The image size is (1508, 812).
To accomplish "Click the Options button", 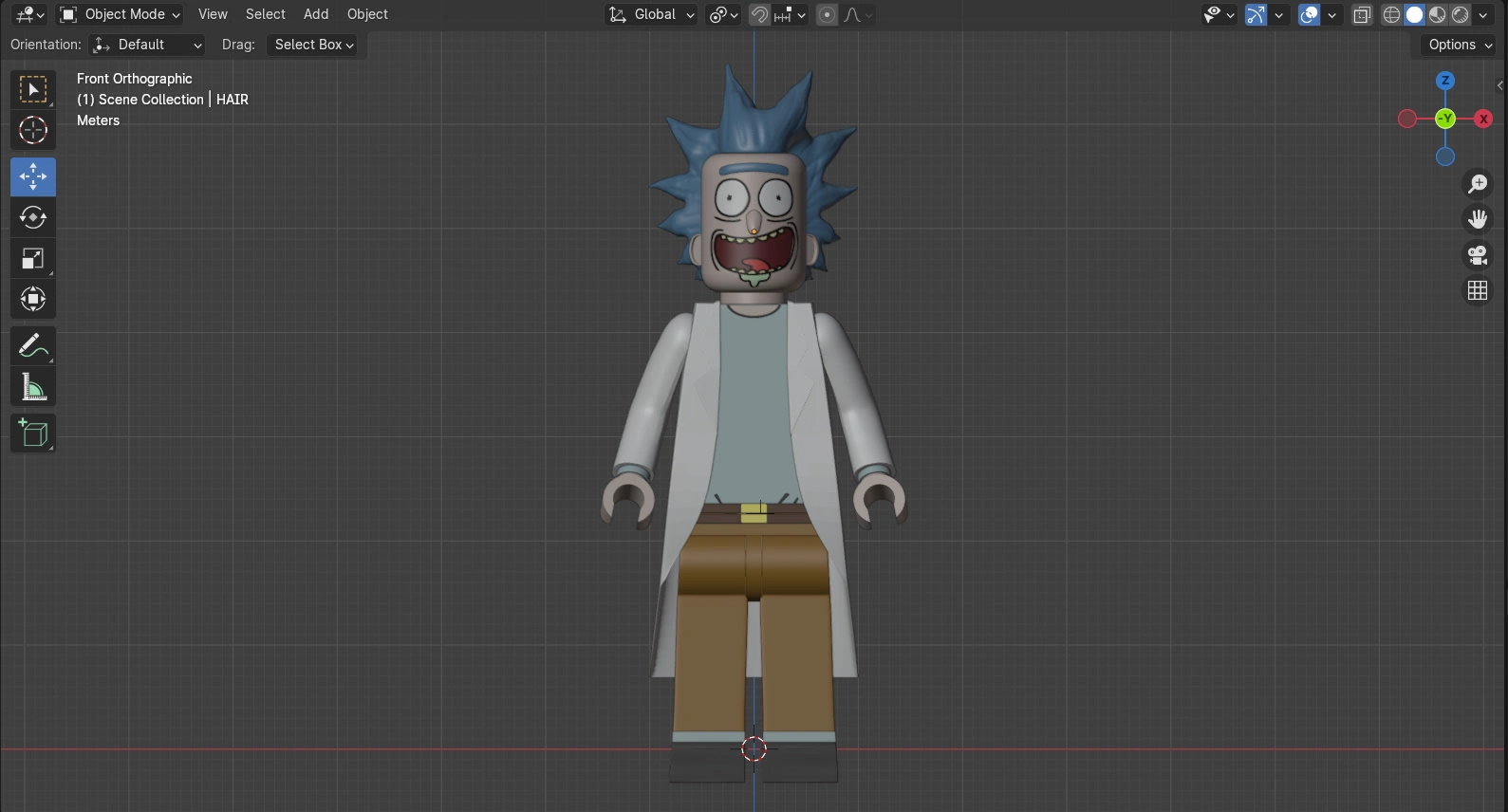I will [1460, 45].
